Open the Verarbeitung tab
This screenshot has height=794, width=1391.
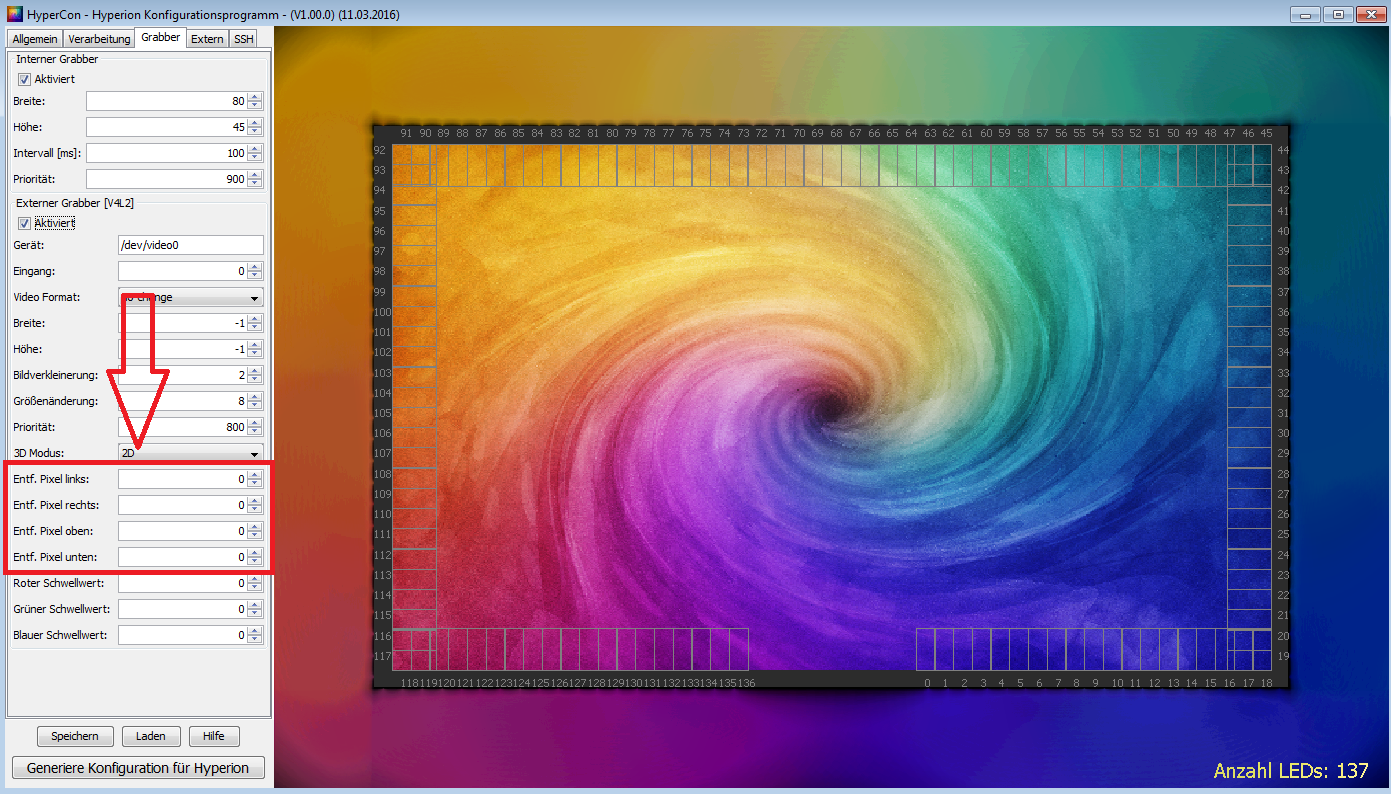click(99, 39)
